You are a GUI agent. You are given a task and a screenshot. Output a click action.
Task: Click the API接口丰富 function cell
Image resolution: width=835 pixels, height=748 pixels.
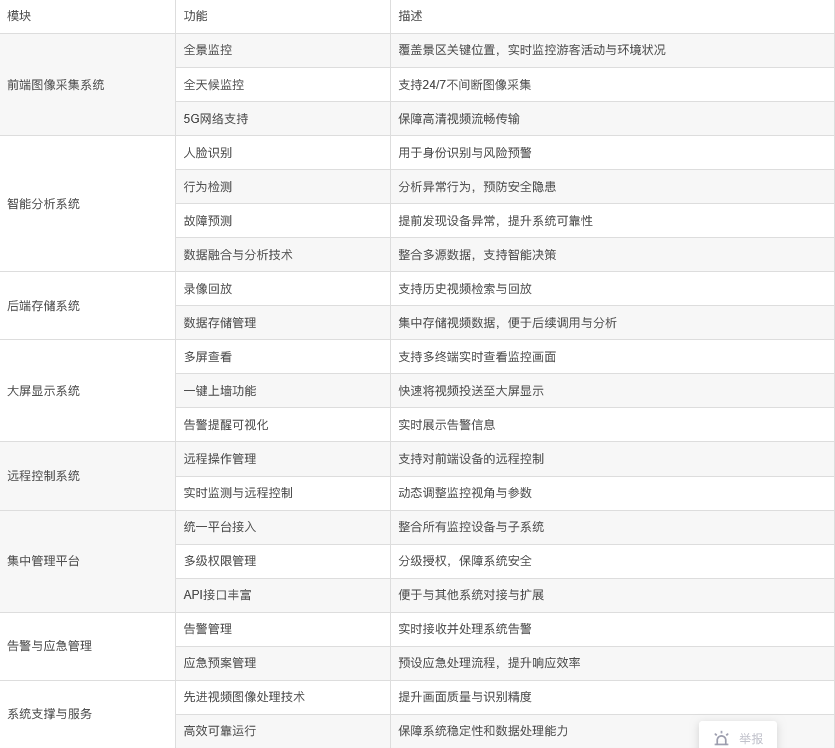[217, 594]
